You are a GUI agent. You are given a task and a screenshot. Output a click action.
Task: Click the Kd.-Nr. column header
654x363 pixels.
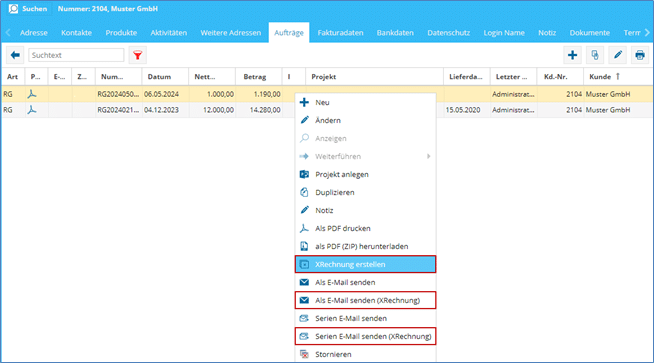click(560, 77)
